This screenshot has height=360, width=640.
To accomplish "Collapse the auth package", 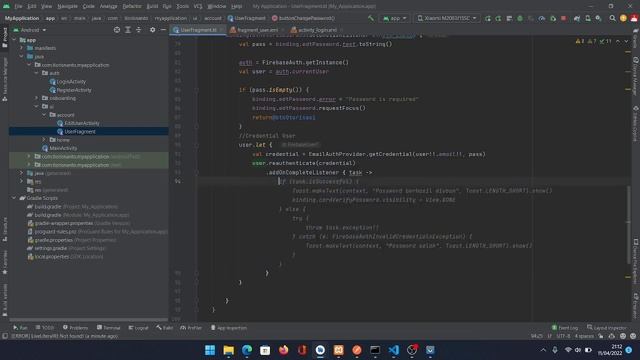I will 37,73.
